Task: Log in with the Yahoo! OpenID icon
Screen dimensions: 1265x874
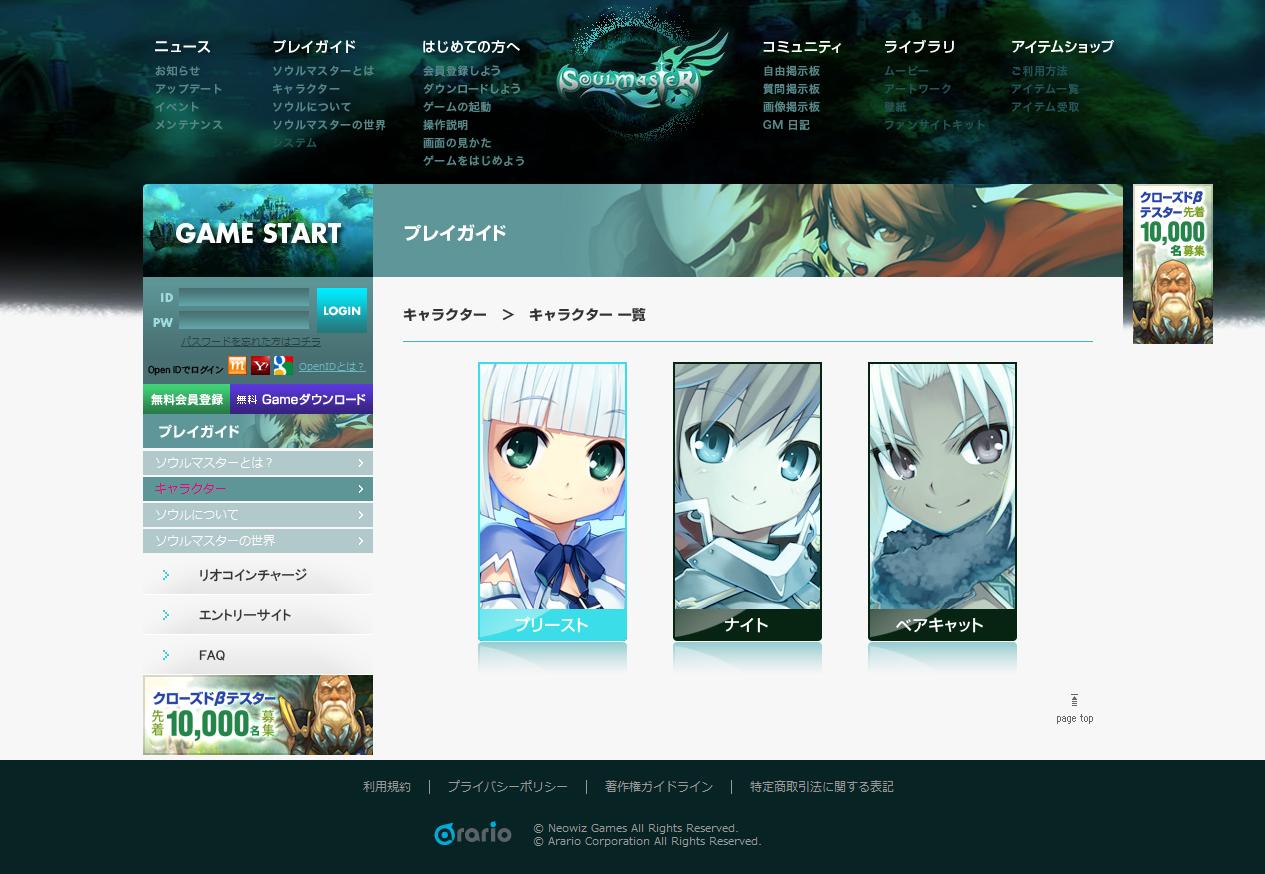Action: pos(260,366)
